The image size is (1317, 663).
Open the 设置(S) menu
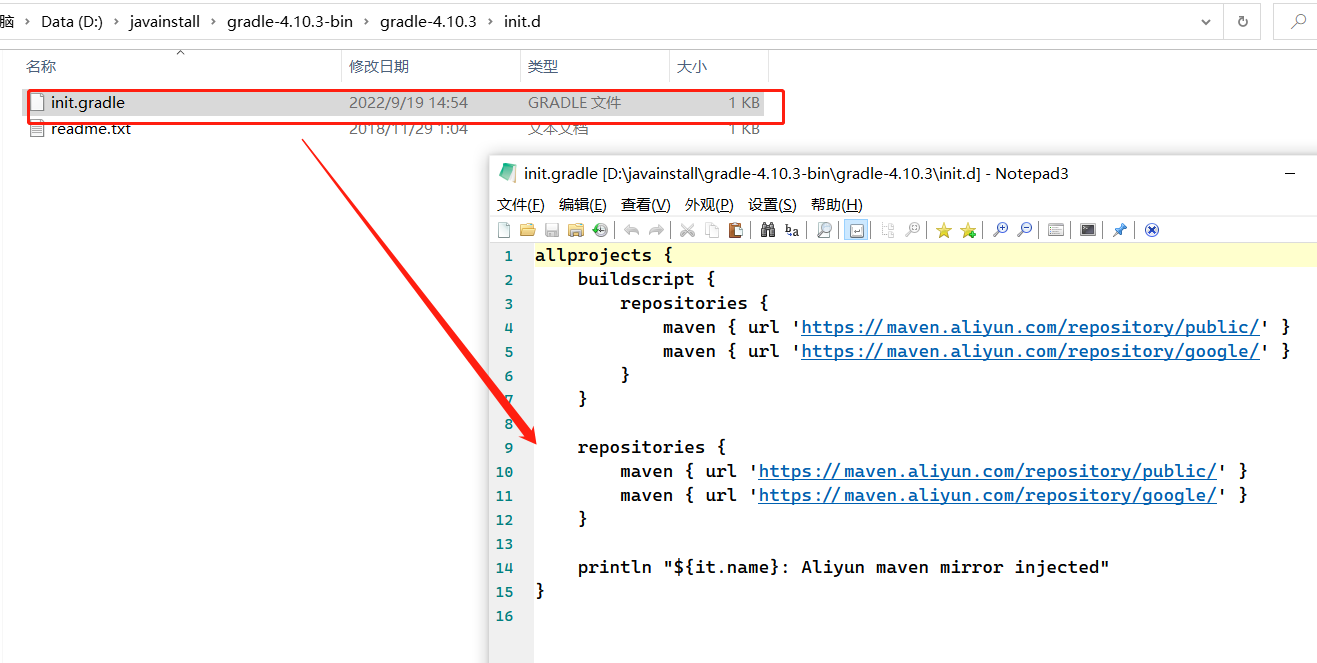click(x=772, y=204)
